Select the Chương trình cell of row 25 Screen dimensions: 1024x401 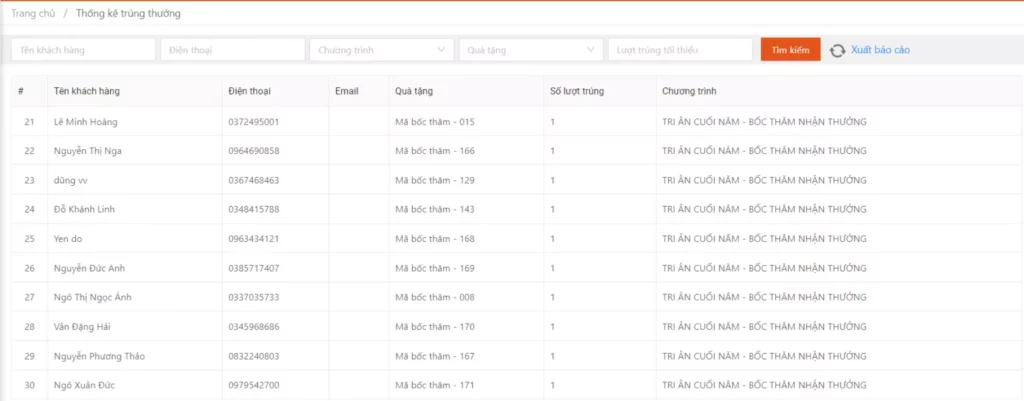(x=763, y=239)
